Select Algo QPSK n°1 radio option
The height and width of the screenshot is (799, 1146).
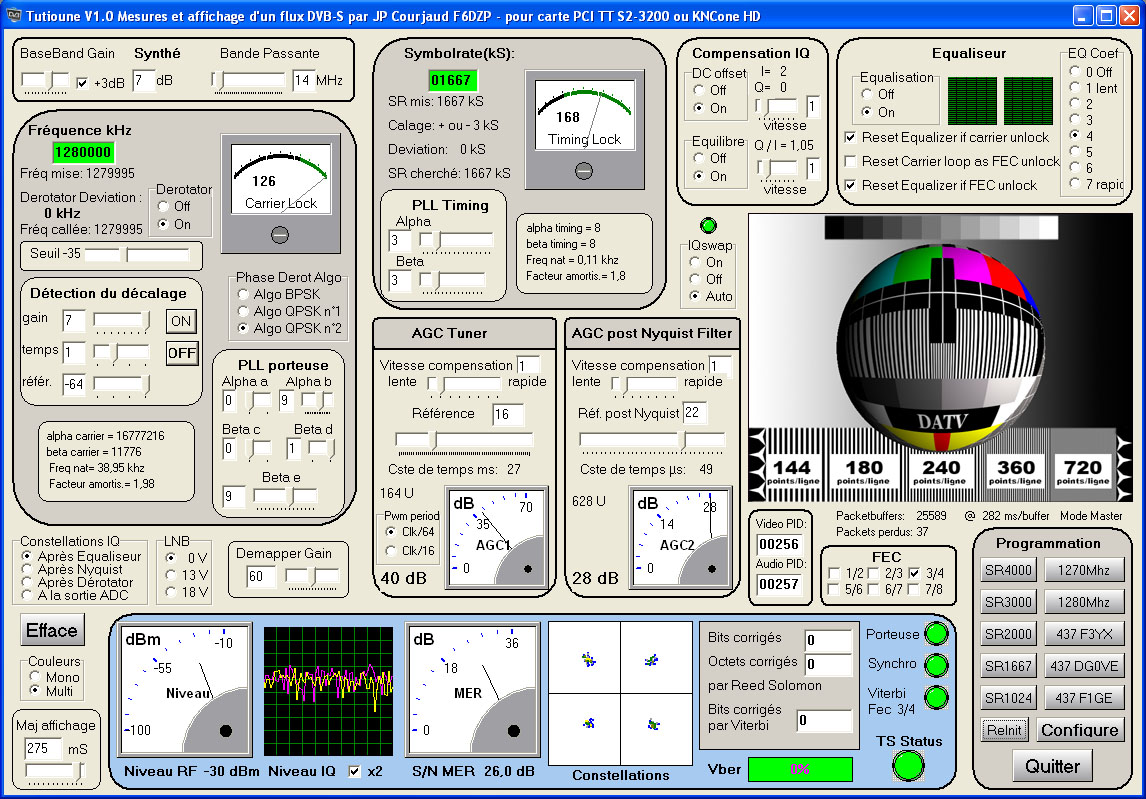tap(243, 311)
